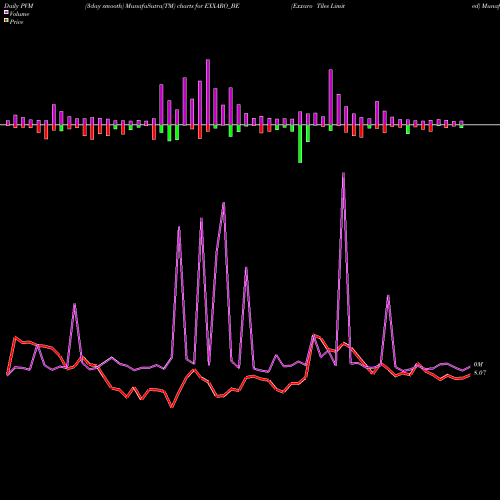This screenshot has width=500, height=500.
Task: Click the chart title mentioning EXXARO_BE
Action: 162,6
